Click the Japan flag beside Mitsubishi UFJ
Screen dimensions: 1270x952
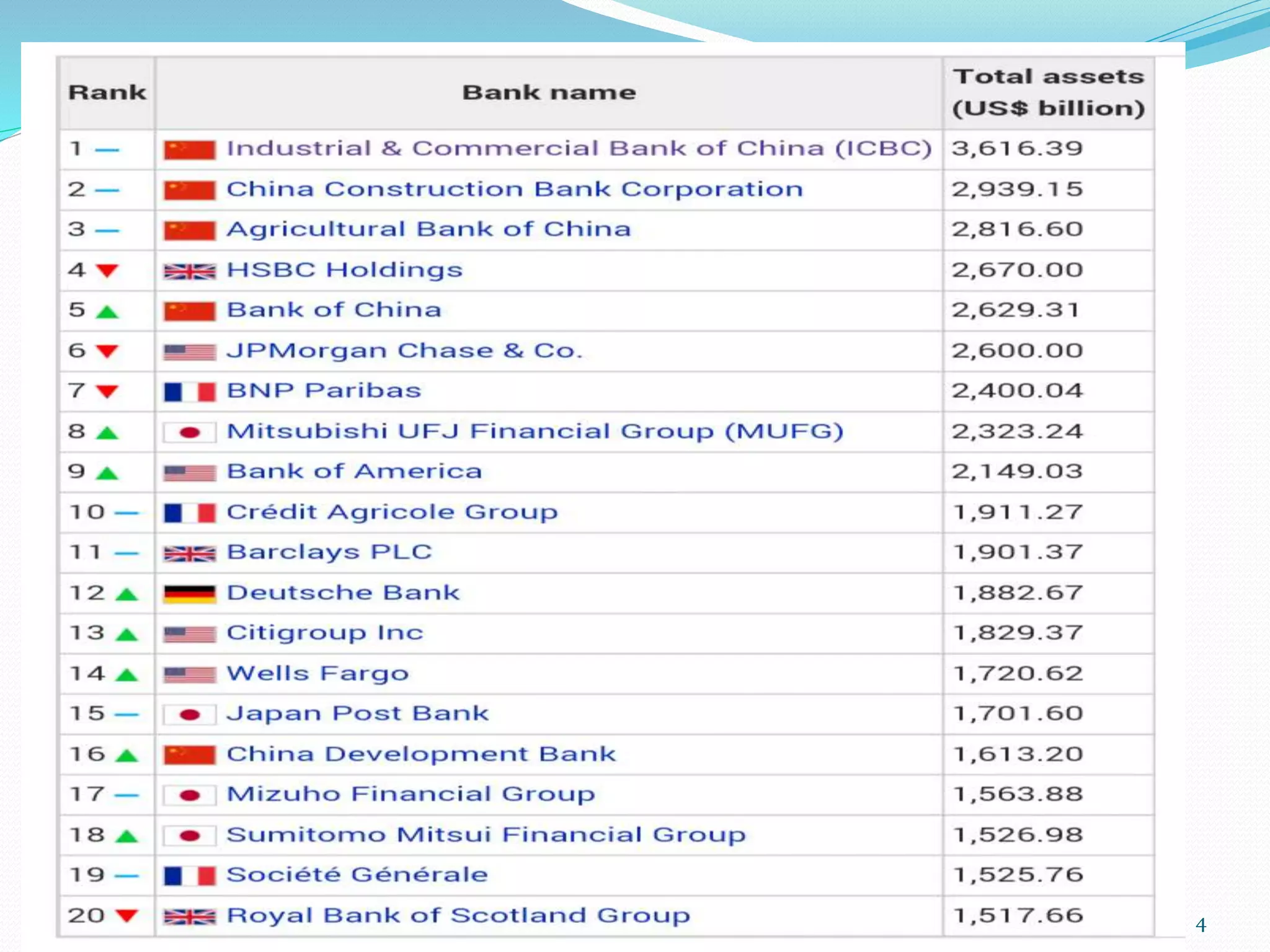click(190, 432)
